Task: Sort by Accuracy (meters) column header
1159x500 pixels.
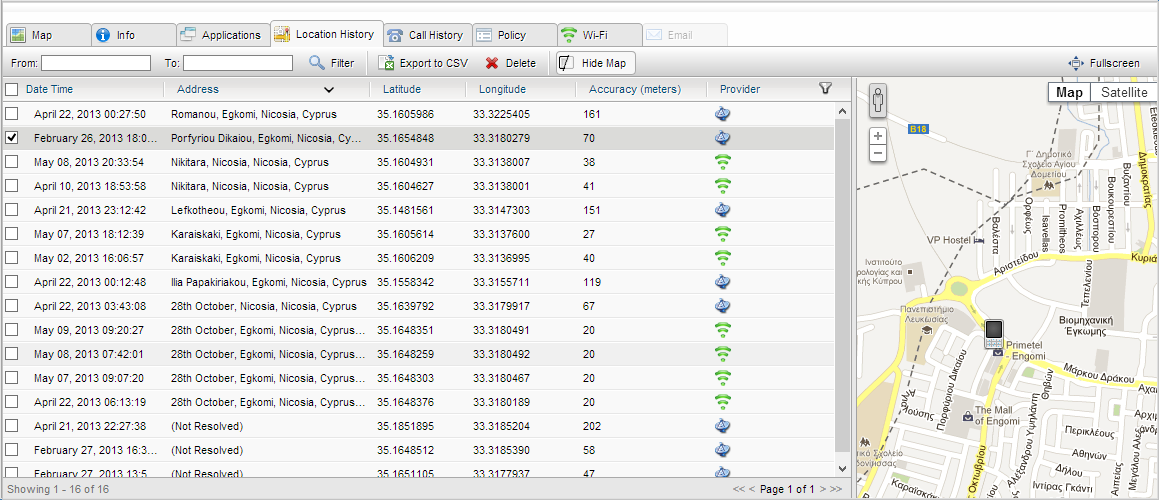Action: (635, 89)
